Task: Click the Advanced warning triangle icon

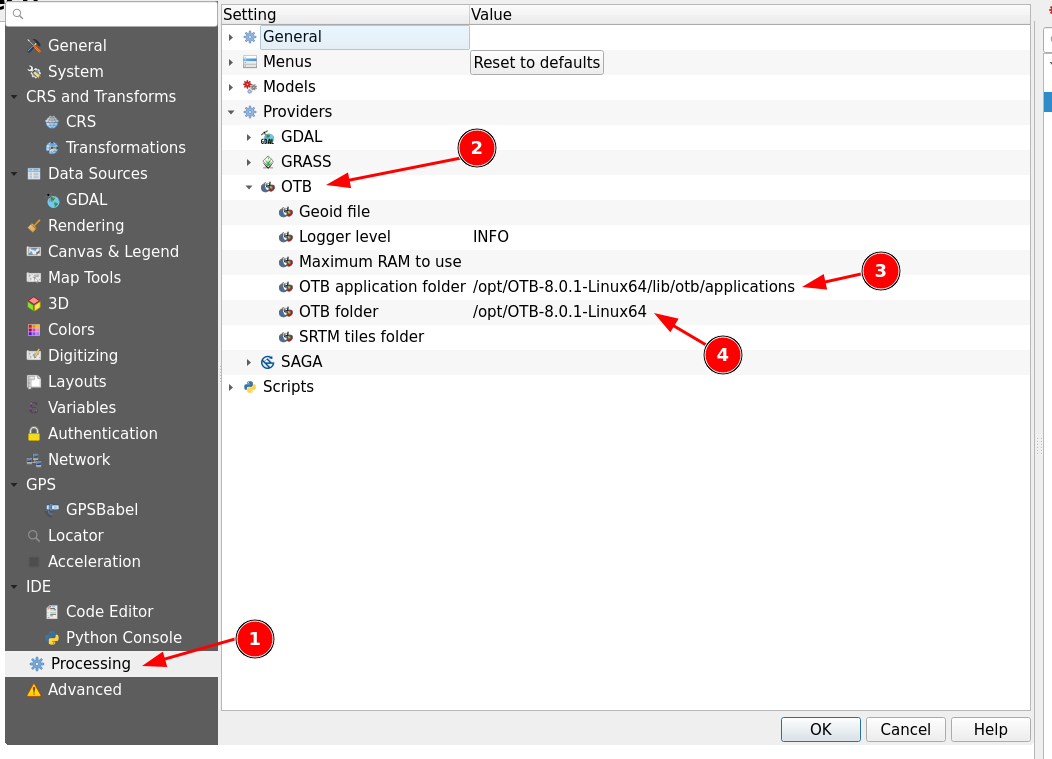Action: point(34,690)
